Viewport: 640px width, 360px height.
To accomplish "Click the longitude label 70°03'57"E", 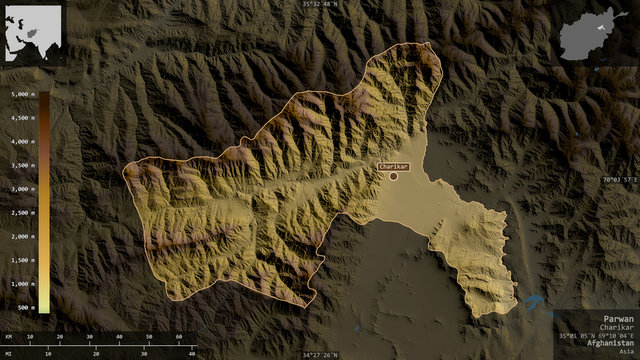I will pos(620,180).
